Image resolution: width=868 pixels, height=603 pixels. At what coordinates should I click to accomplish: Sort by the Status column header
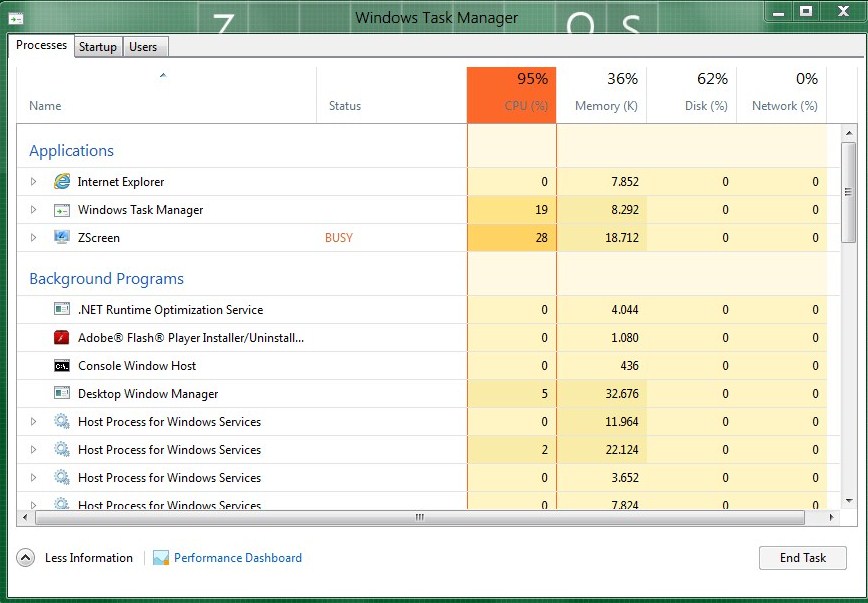(391, 95)
